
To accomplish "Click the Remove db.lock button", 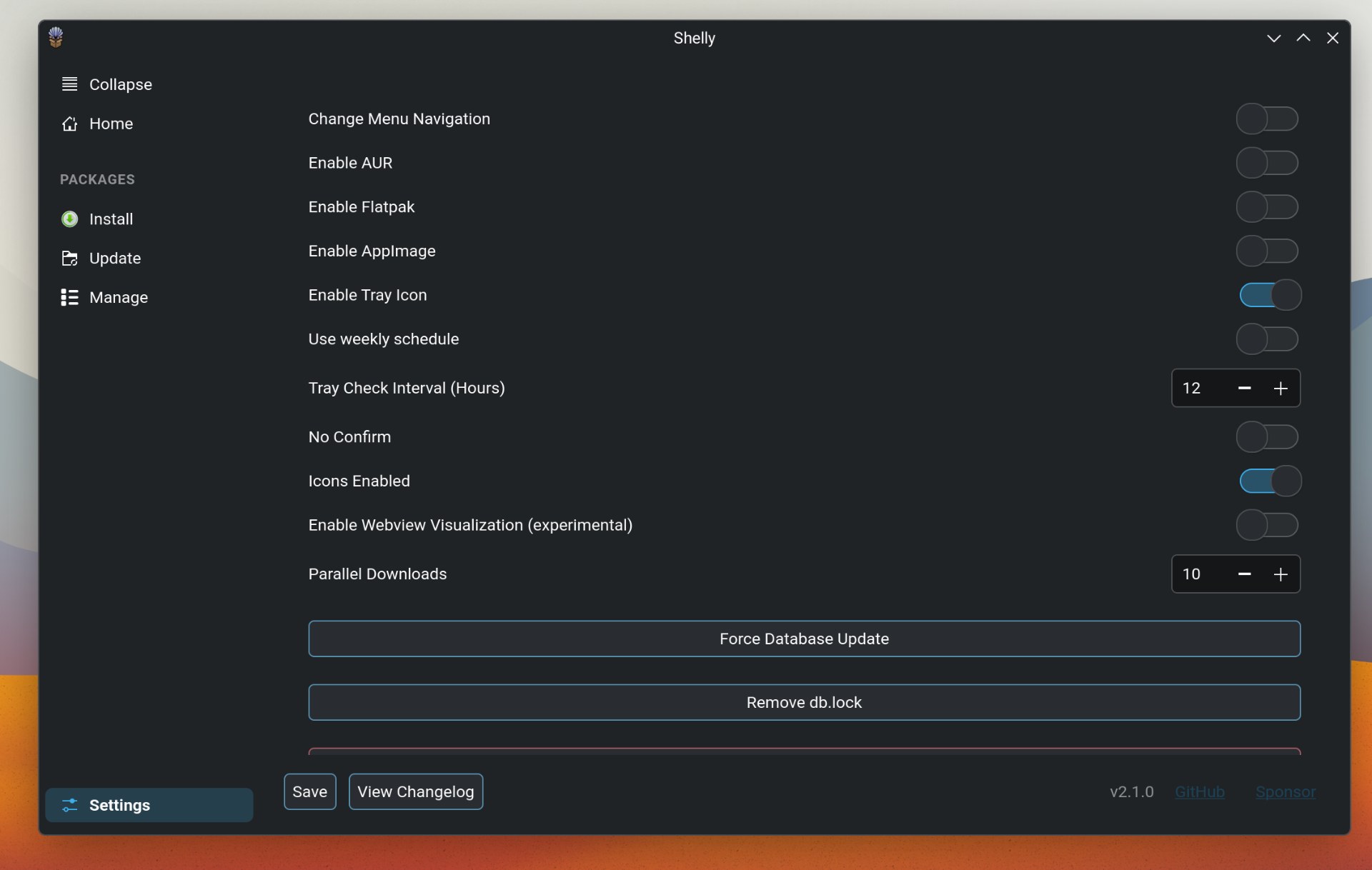I will tap(804, 702).
